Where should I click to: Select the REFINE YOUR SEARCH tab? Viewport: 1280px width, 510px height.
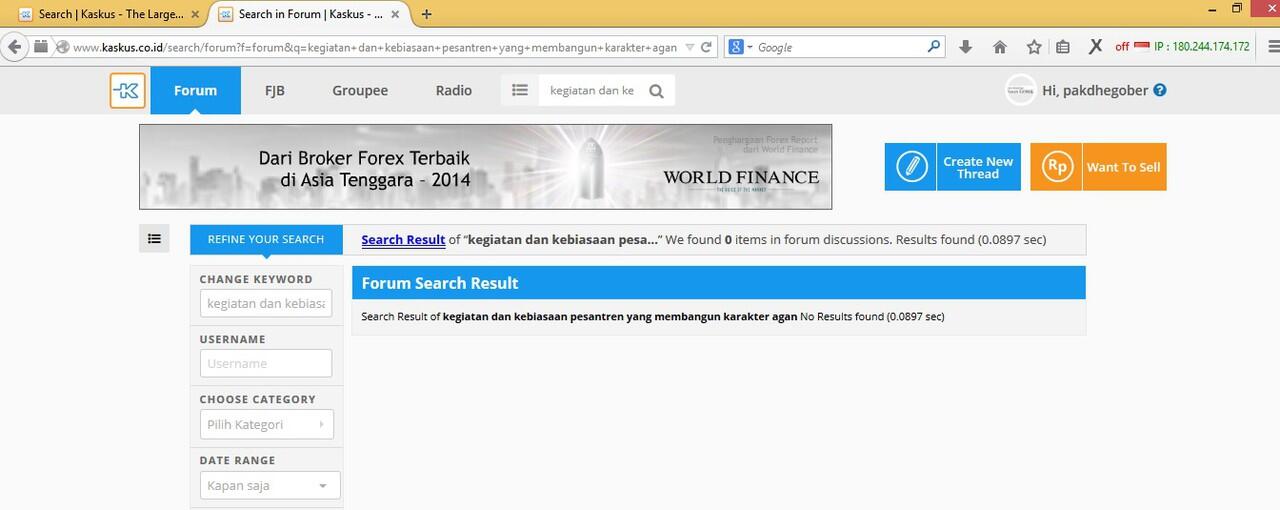(266, 239)
